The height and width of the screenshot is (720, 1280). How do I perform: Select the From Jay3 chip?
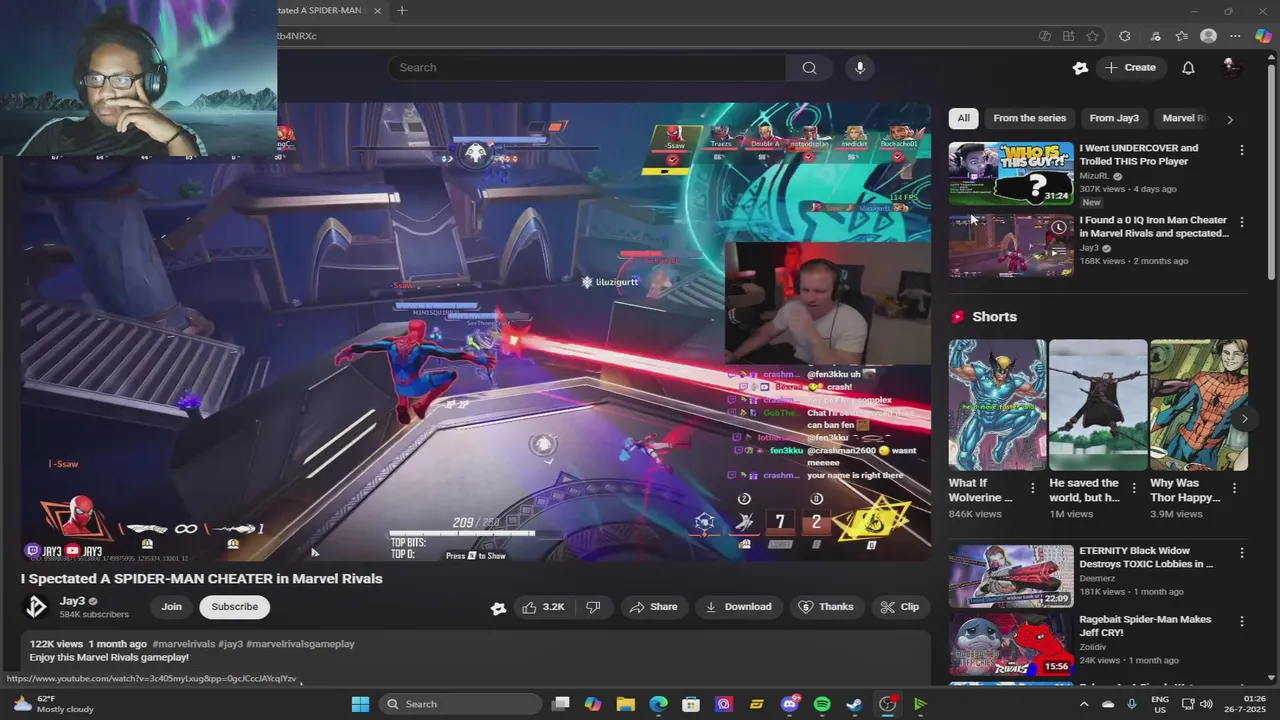click(x=1114, y=118)
